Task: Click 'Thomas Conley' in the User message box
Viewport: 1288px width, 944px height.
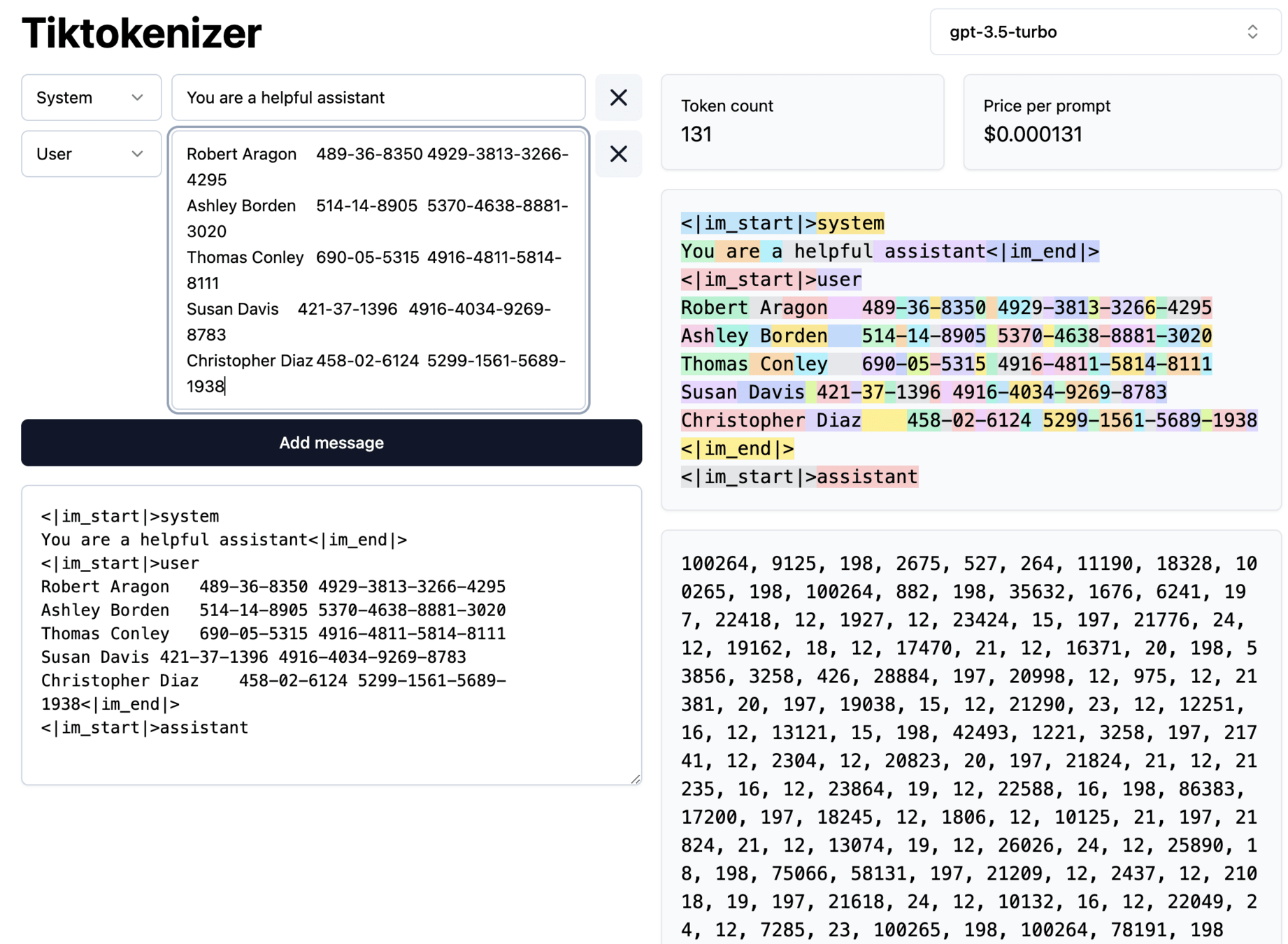Action: (245, 257)
